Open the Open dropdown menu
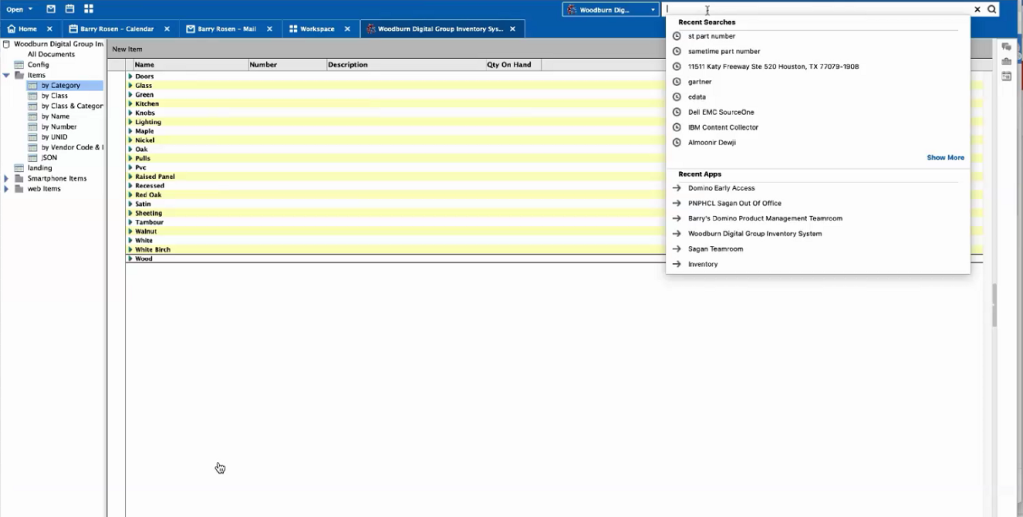The height and width of the screenshot is (517, 1023). [18, 9]
